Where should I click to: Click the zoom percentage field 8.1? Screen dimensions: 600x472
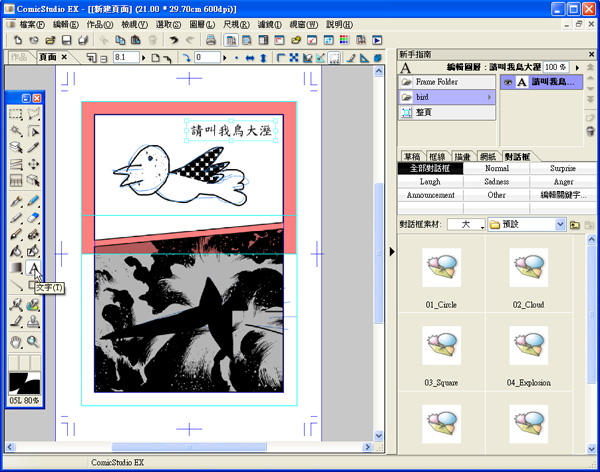point(127,58)
